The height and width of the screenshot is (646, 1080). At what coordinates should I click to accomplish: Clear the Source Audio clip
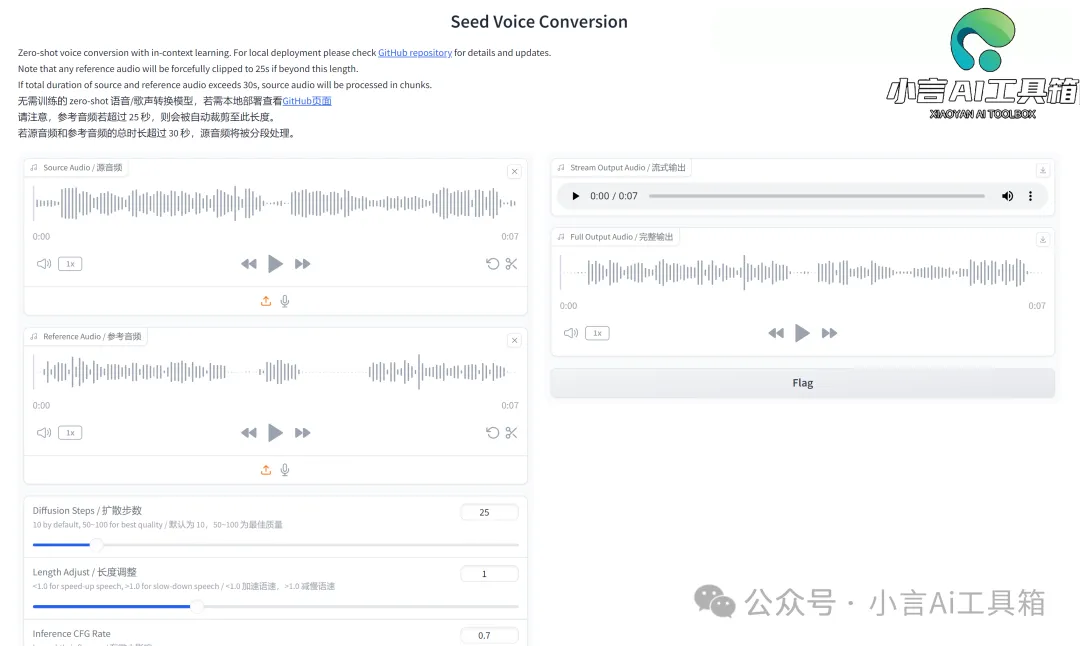pos(515,171)
